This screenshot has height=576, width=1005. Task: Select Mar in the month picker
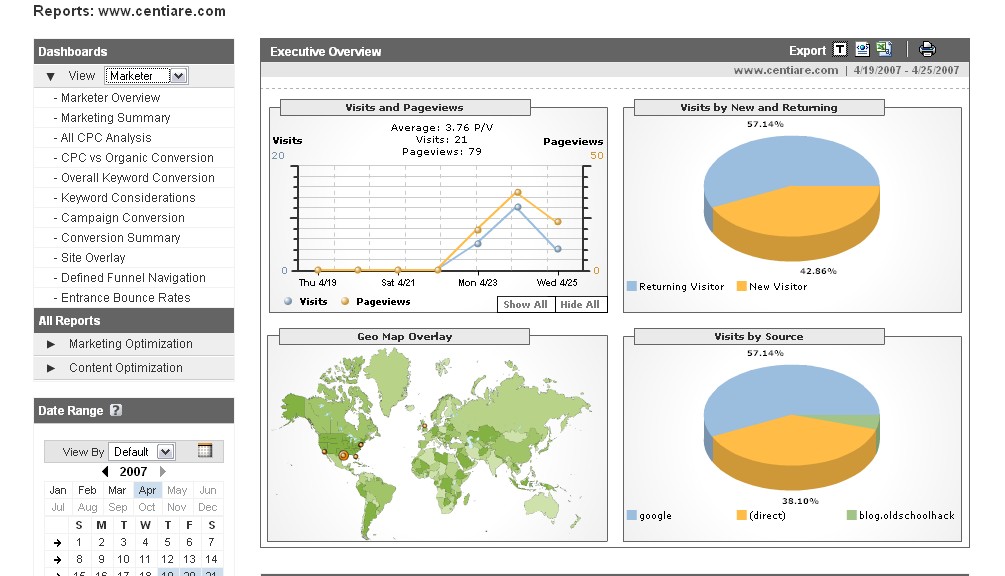point(117,490)
